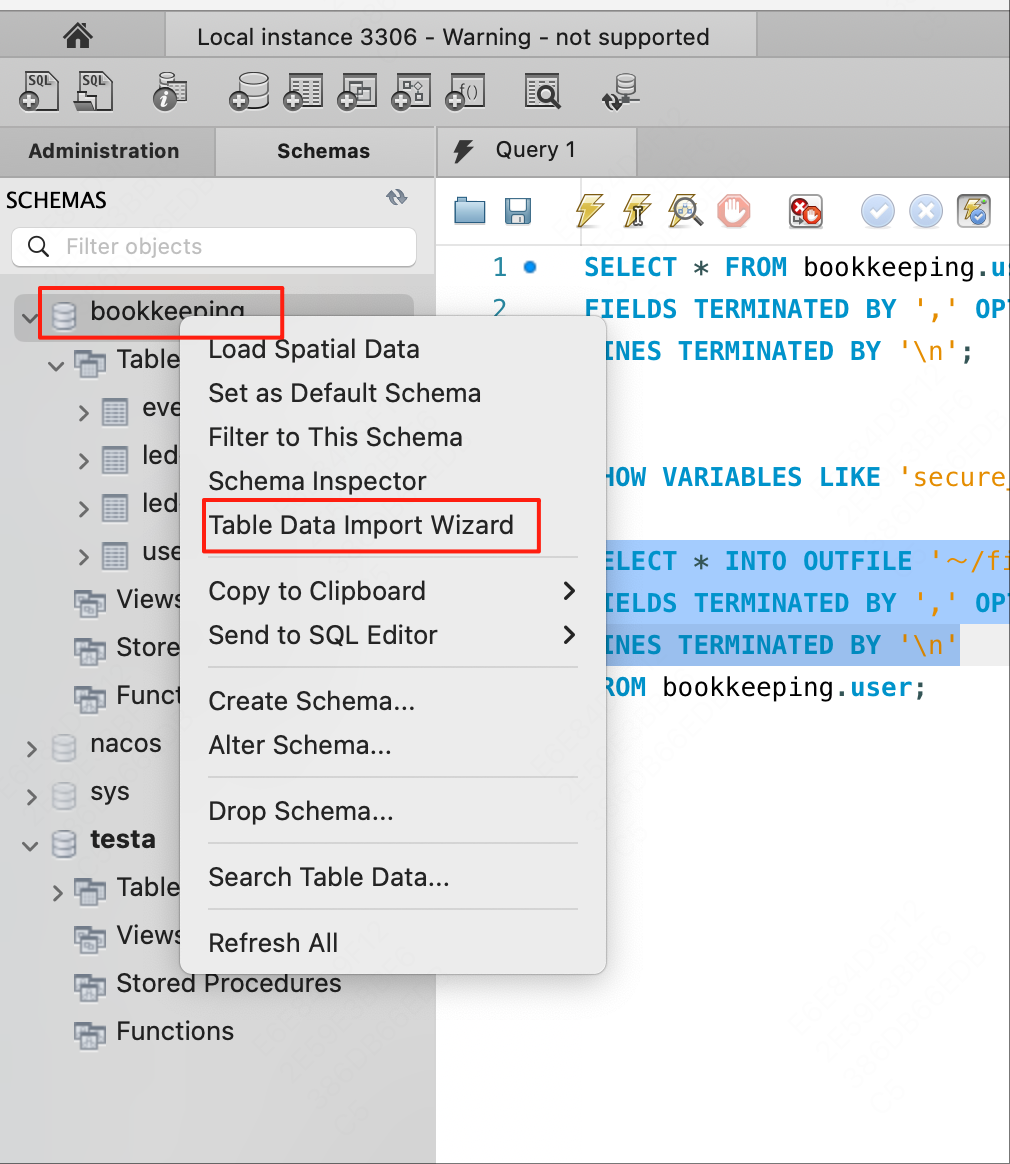Viewport: 1010px width, 1164px height.
Task: Open the execution plan explain tool
Action: coord(684,211)
